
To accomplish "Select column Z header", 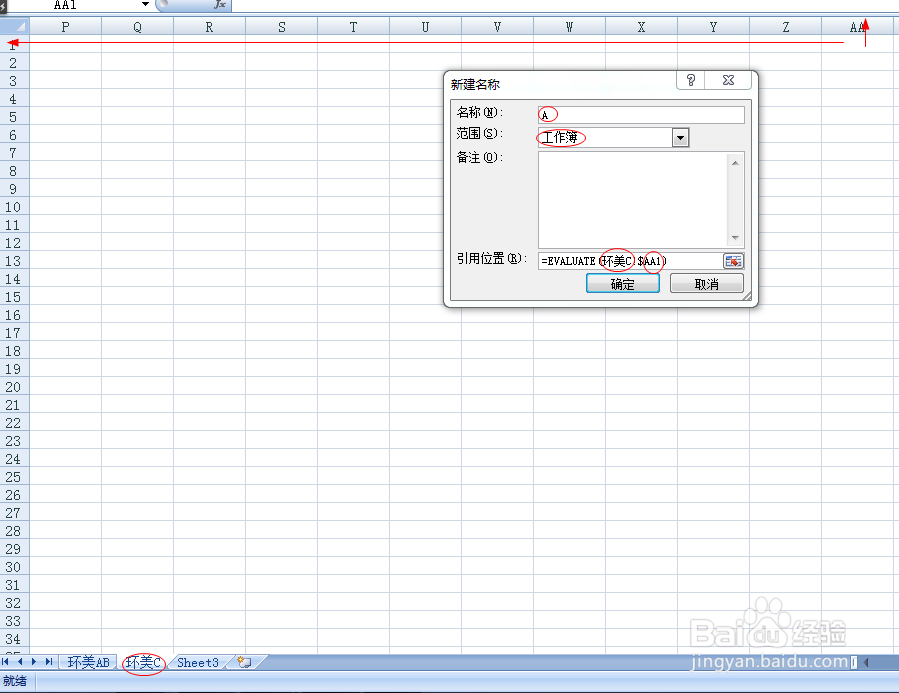I will pyautogui.click(x=785, y=27).
